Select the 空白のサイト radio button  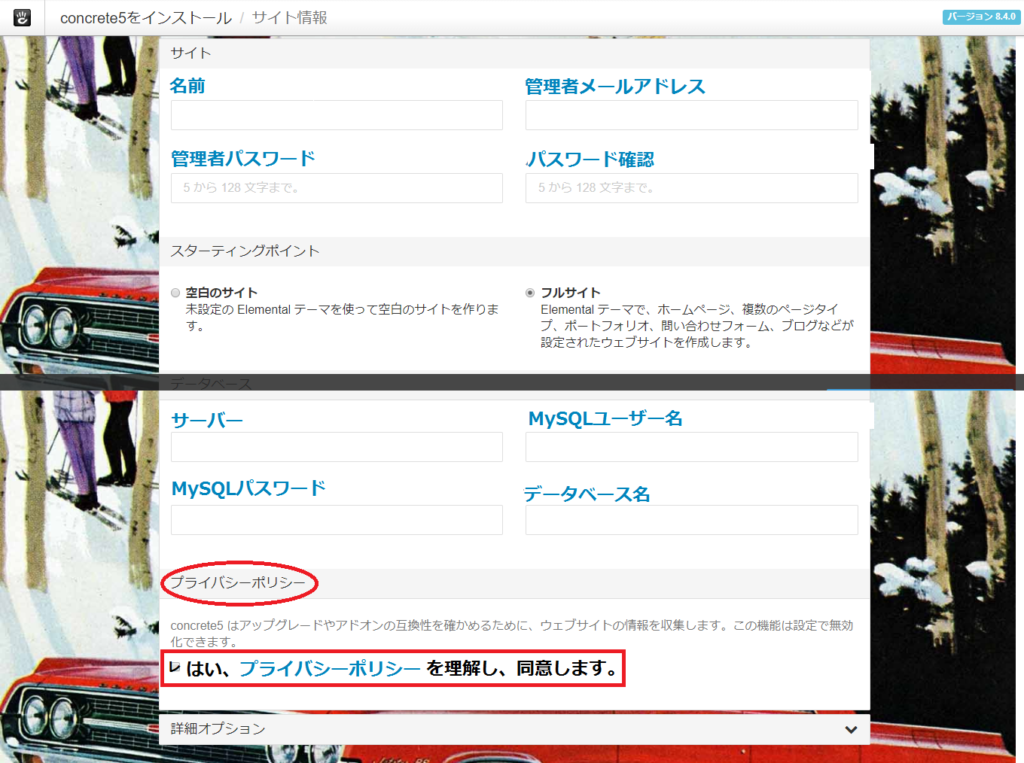tap(176, 293)
